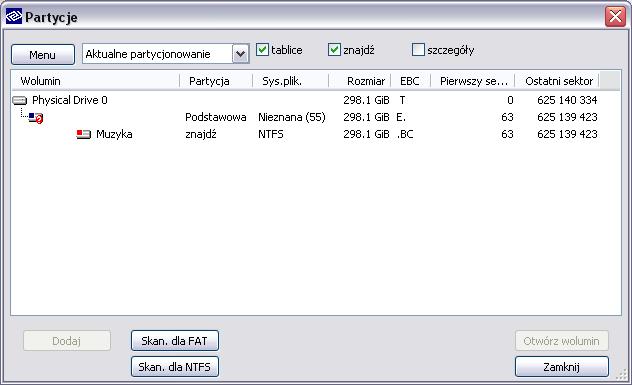Open the Aktualne partycjonowanie dropdown arrow
This screenshot has height=385, width=632.
[241, 54]
